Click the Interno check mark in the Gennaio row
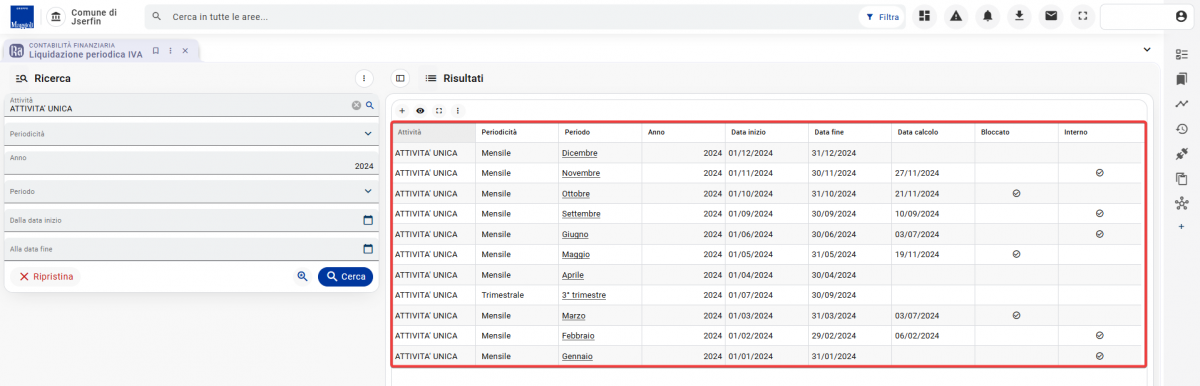Screen dimensions: 1200x386 pyautogui.click(x=1099, y=356)
